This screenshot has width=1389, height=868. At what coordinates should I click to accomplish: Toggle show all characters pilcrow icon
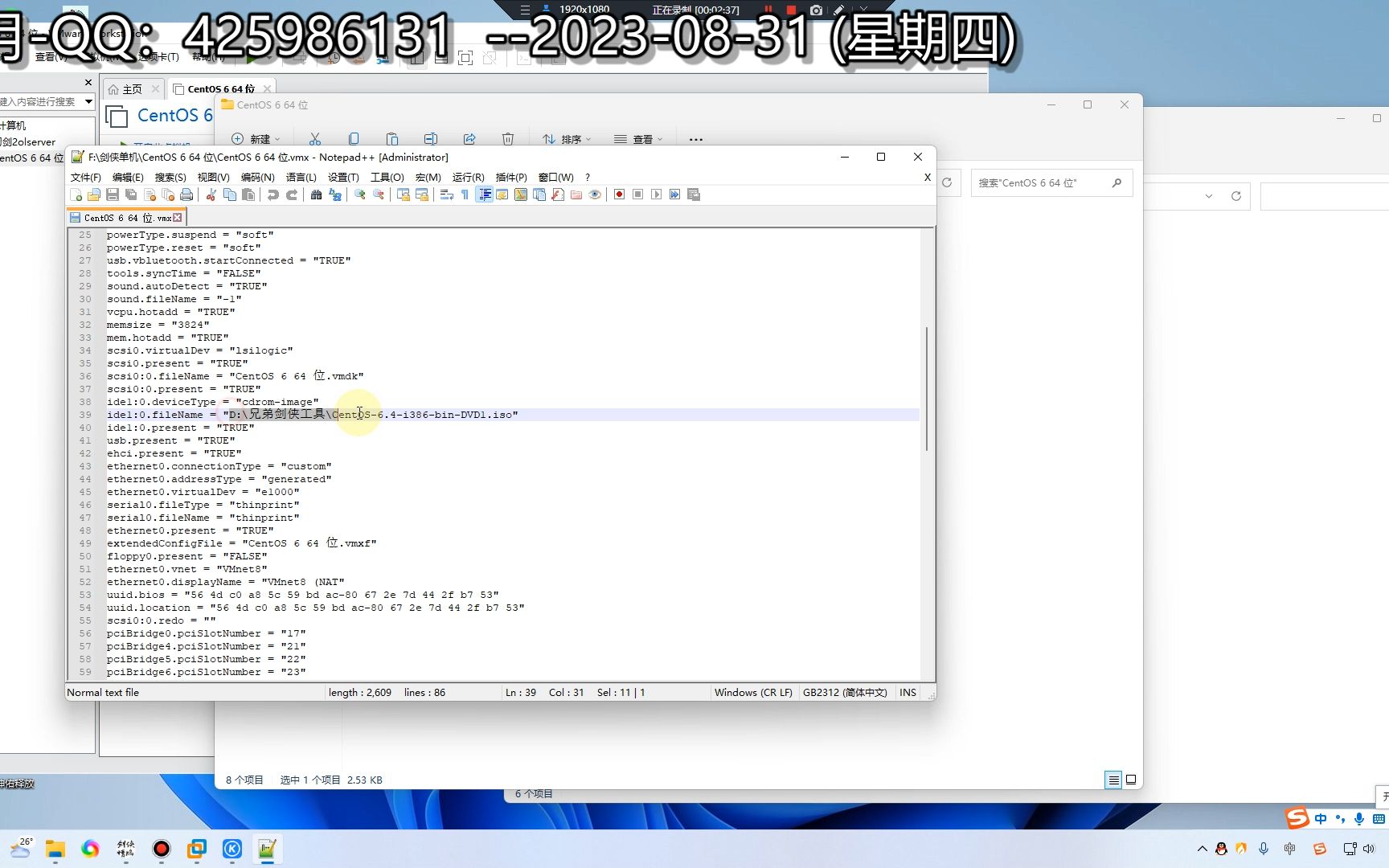coord(465,194)
